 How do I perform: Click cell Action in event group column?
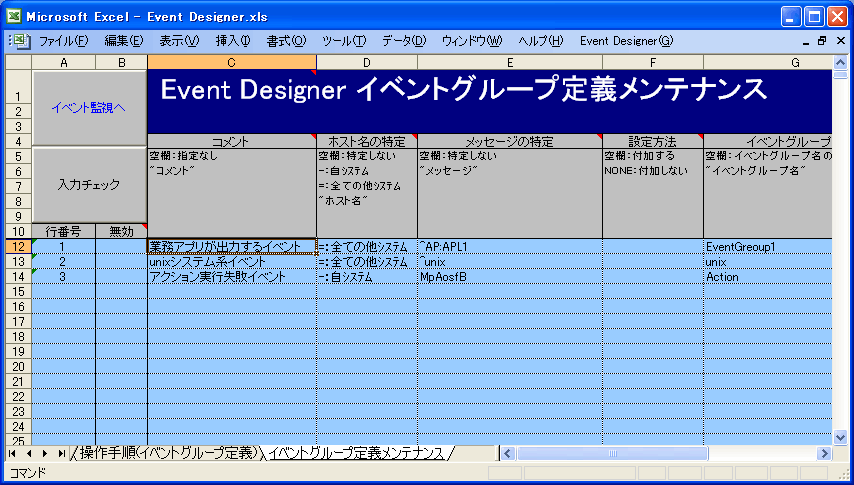click(x=768, y=276)
